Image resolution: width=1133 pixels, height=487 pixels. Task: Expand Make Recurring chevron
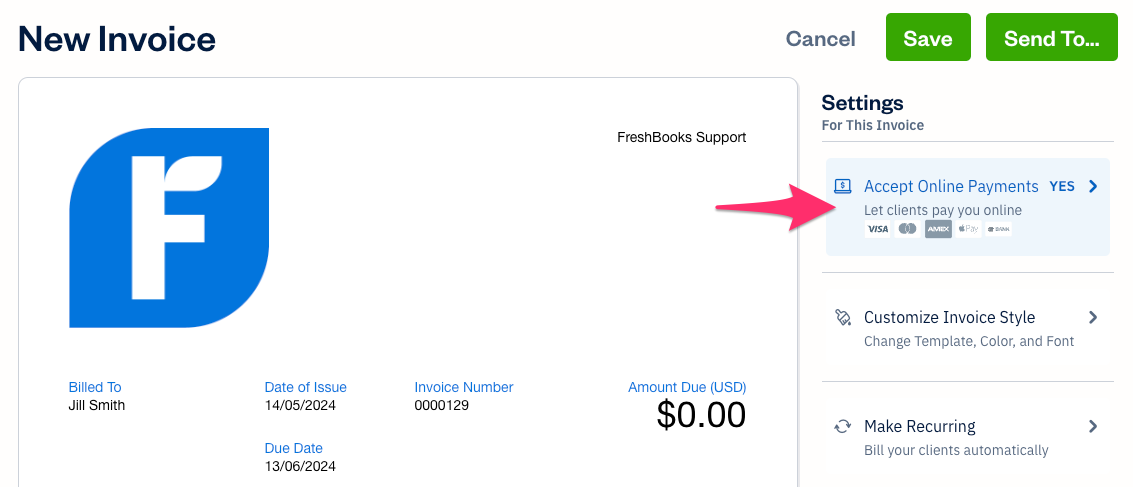[1093, 426]
